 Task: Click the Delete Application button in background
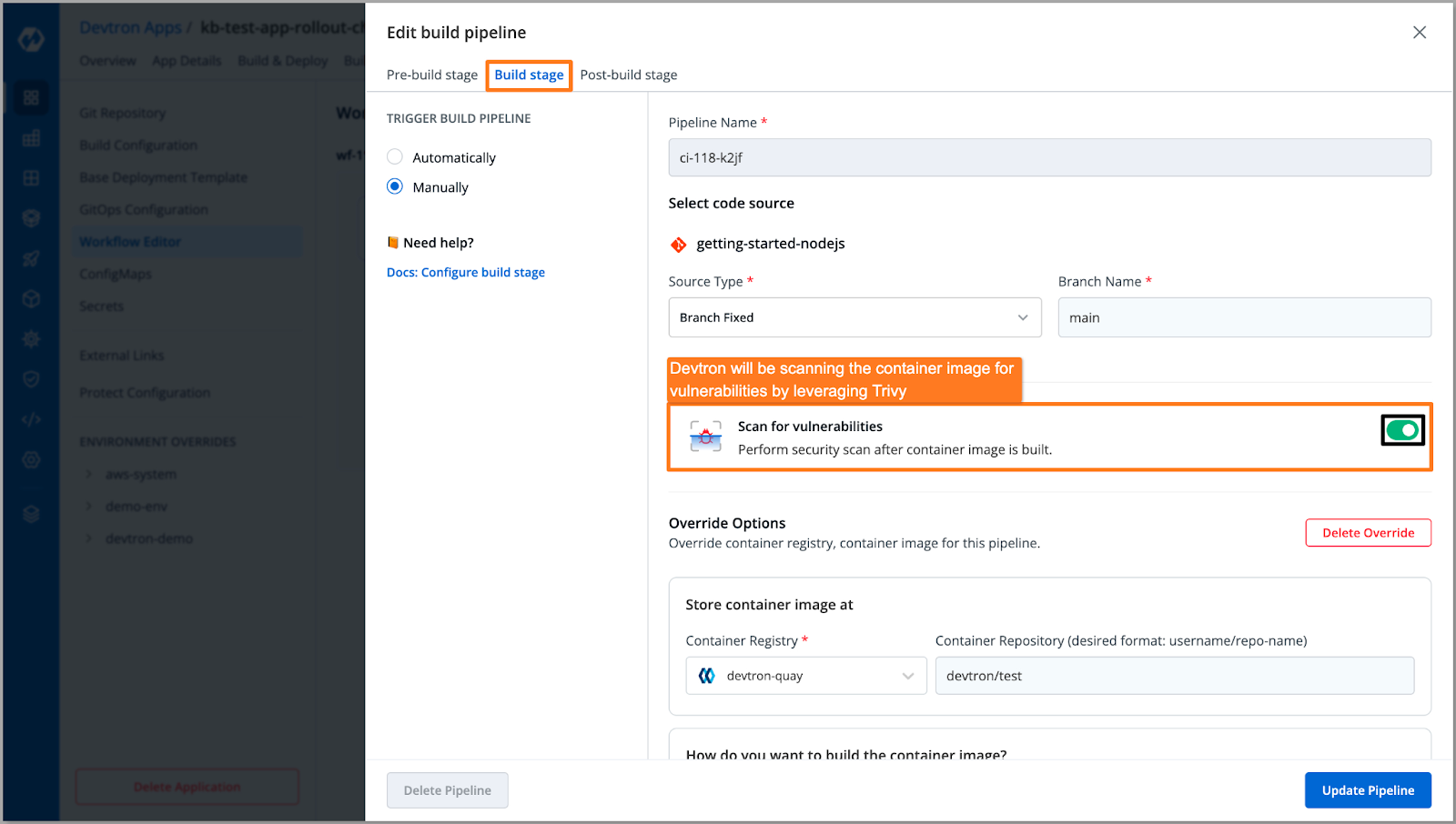[187, 787]
